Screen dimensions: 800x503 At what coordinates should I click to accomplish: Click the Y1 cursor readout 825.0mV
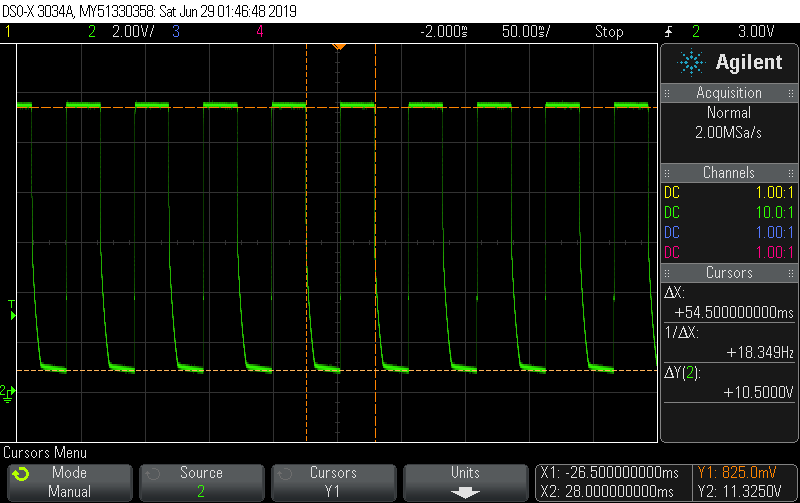[x=737, y=472]
